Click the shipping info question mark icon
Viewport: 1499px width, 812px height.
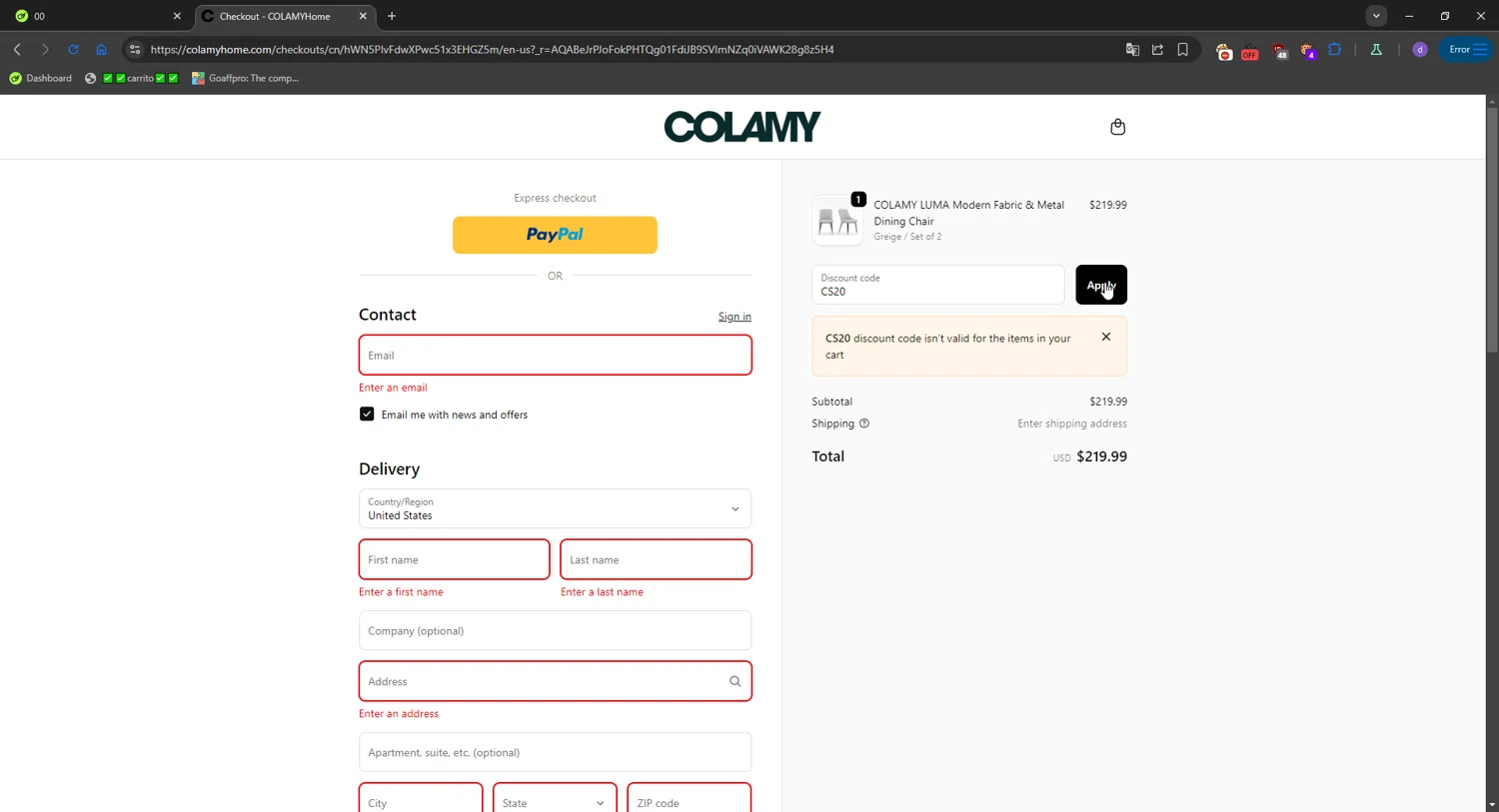pyautogui.click(x=864, y=423)
